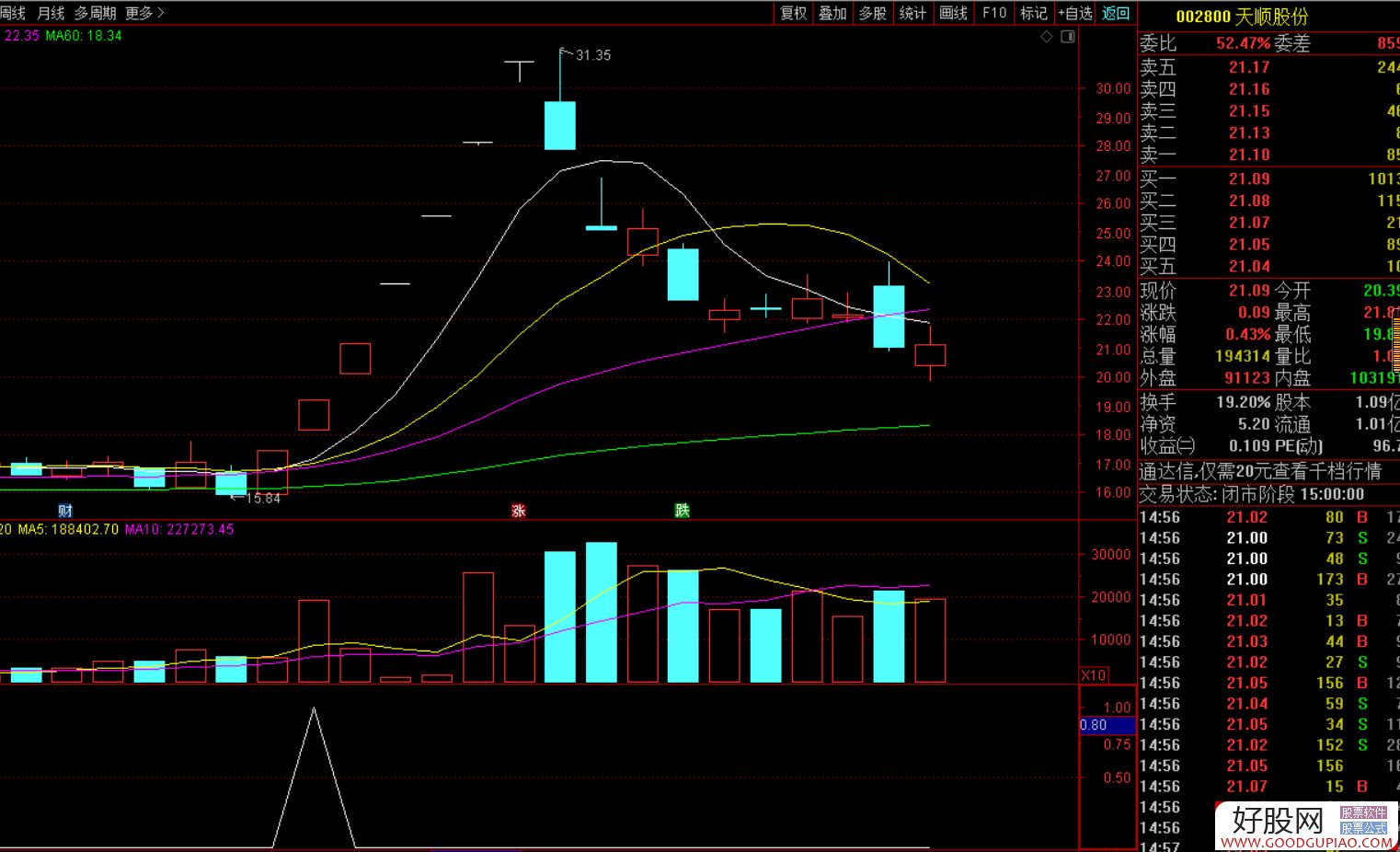
Task: Select the 买四 21.05 bid row
Action: (x=1268, y=245)
